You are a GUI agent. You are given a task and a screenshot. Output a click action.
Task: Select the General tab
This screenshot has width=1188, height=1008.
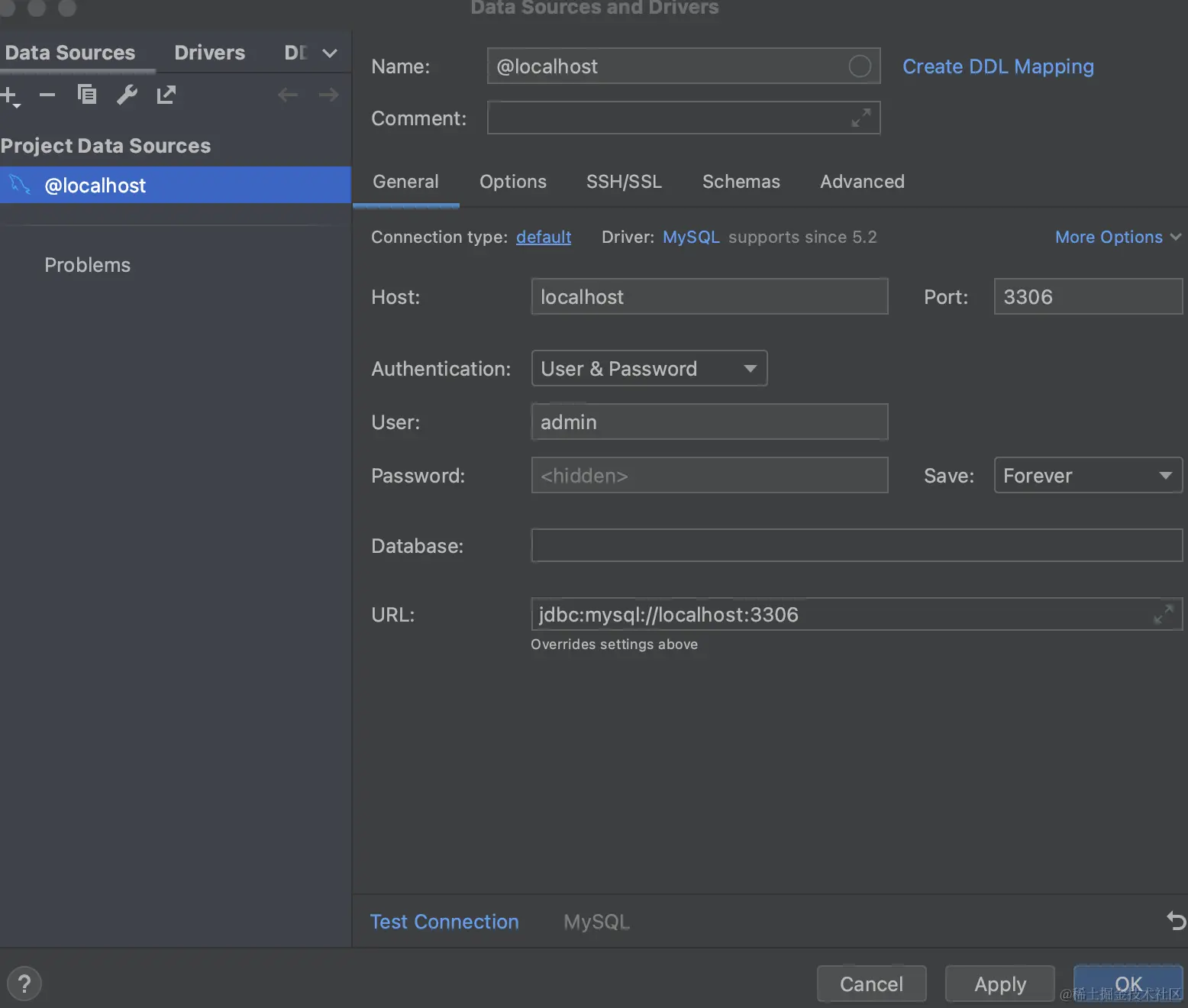(405, 182)
